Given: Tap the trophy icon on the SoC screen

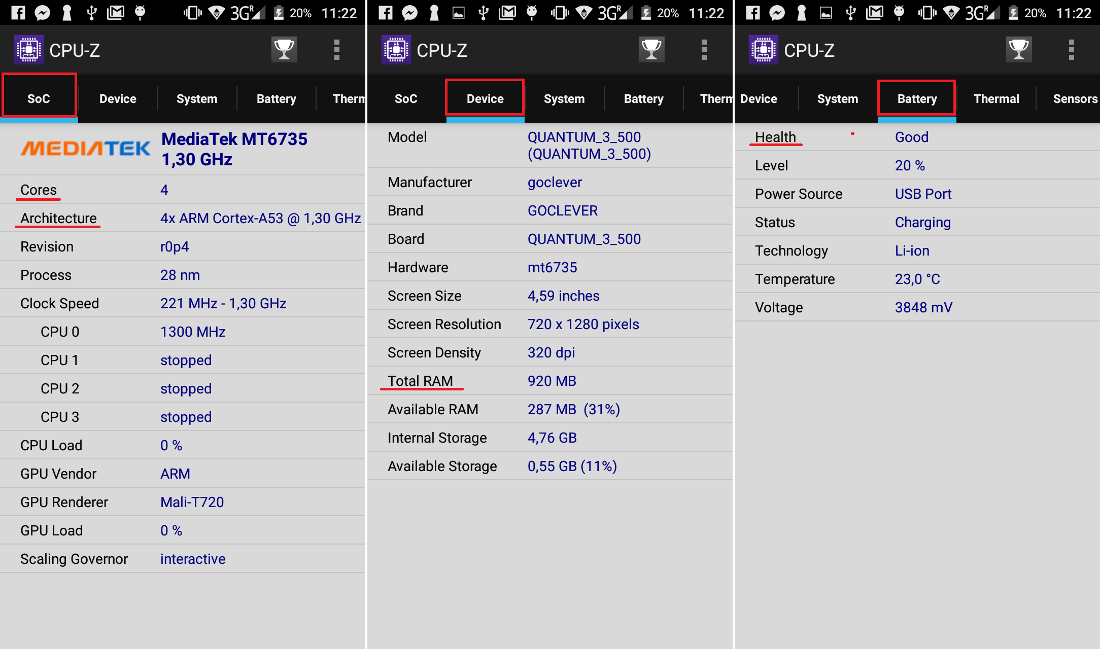Looking at the screenshot, I should pos(284,50).
